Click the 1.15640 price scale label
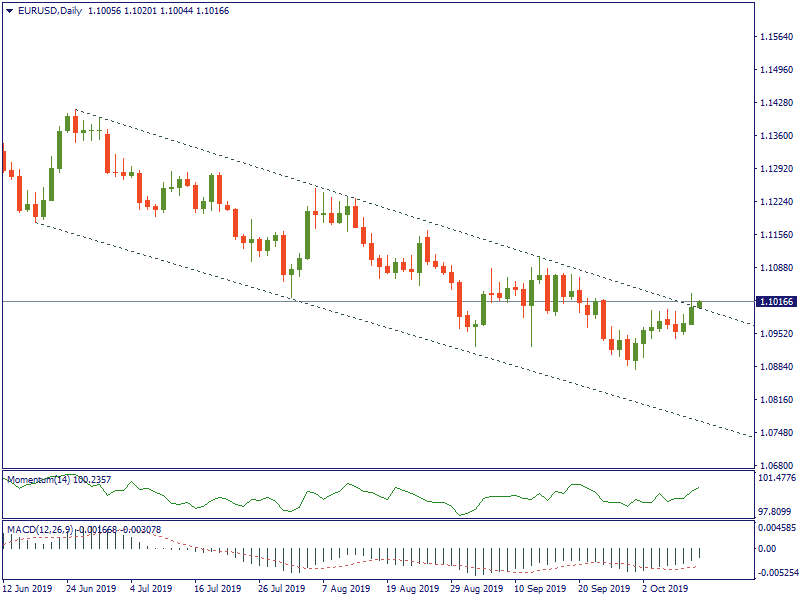The image size is (800, 600). [x=776, y=37]
